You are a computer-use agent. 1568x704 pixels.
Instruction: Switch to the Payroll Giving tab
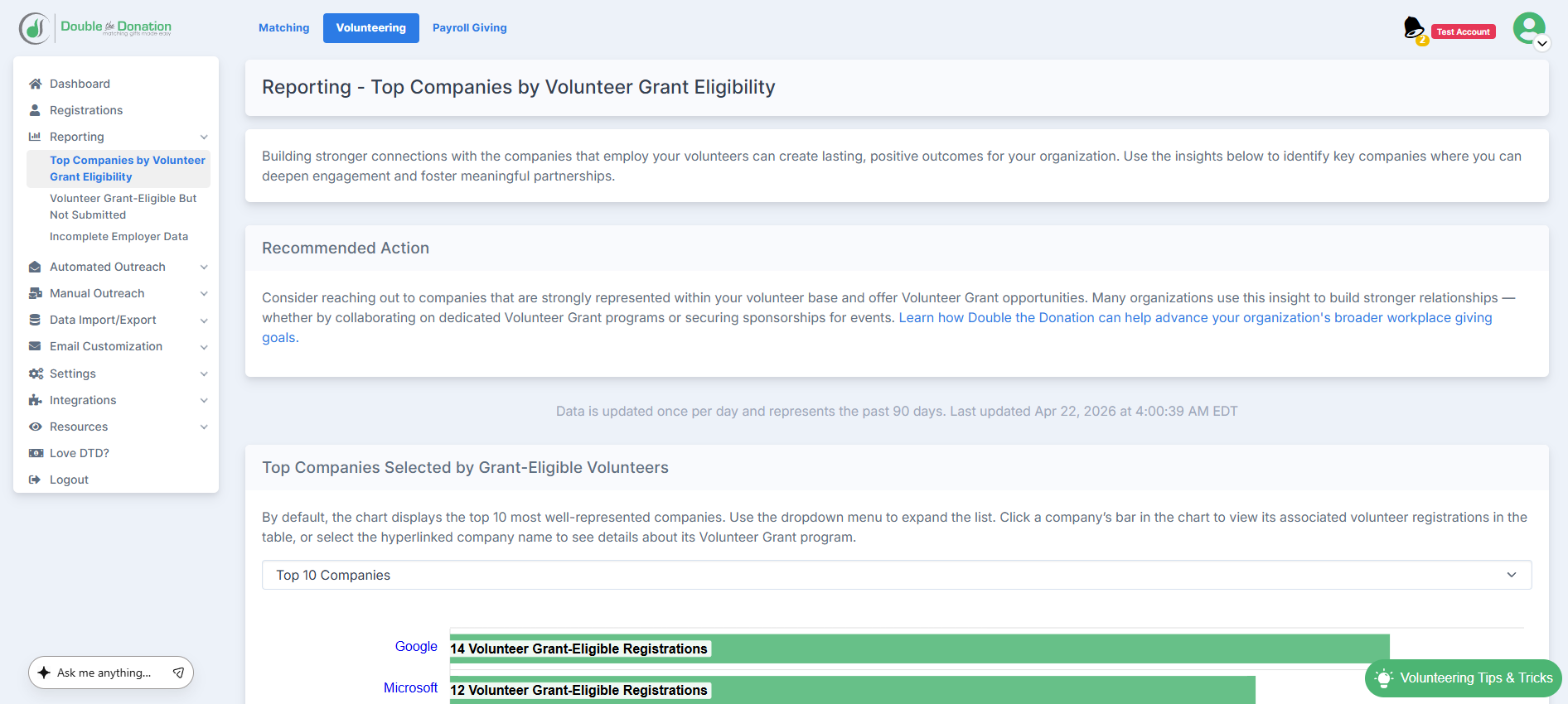pos(470,28)
